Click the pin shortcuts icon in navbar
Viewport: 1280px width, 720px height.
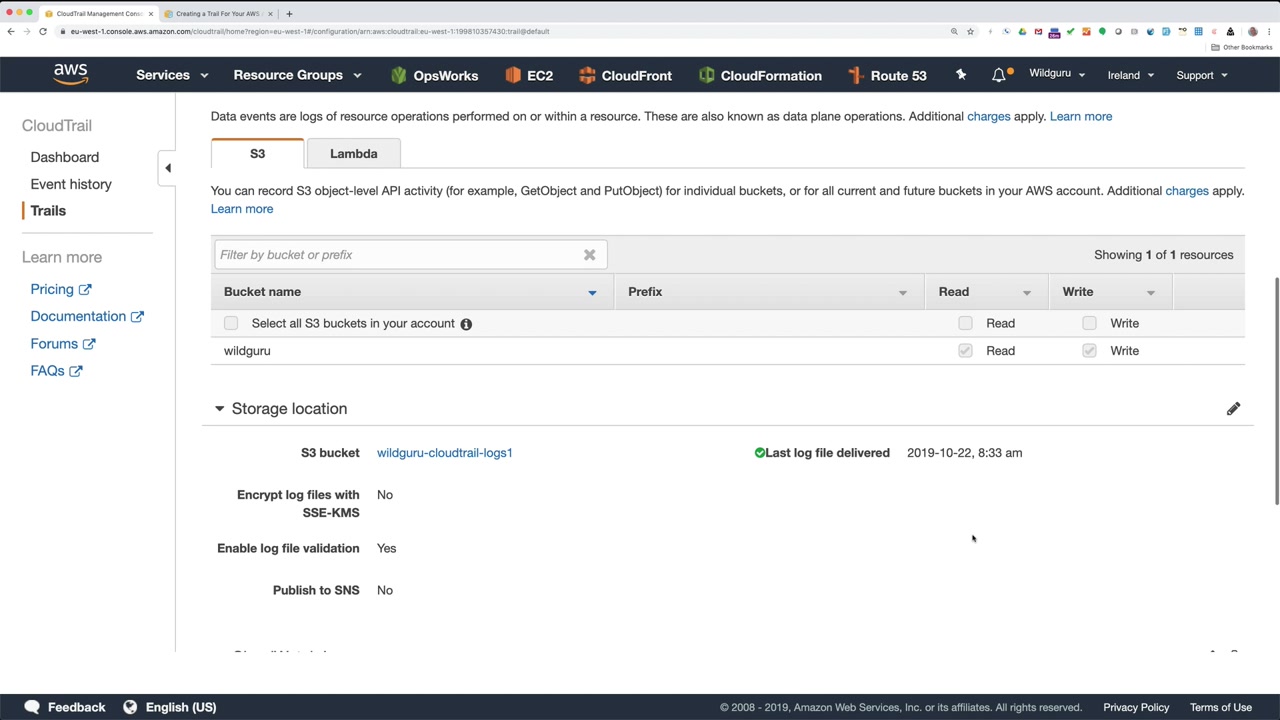click(961, 75)
